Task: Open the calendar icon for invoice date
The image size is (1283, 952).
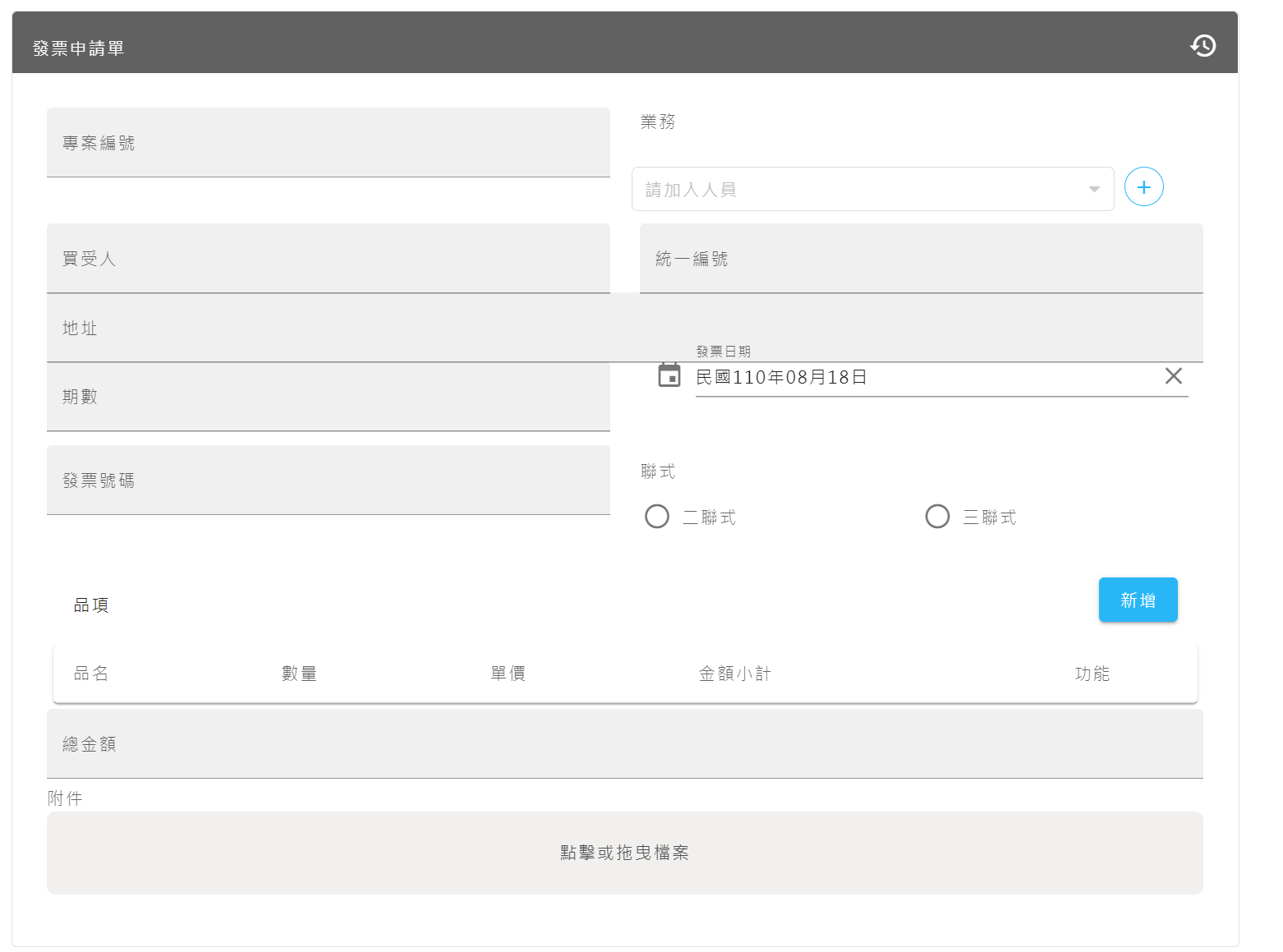Action: point(669,375)
